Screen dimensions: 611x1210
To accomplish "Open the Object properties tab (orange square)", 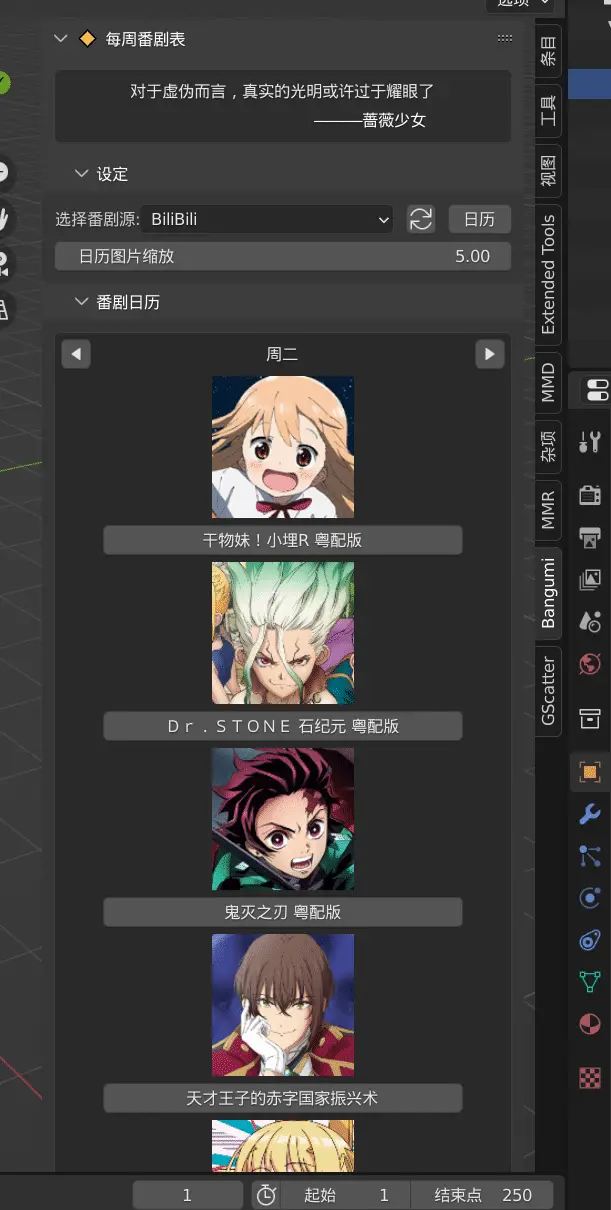I will pos(590,772).
